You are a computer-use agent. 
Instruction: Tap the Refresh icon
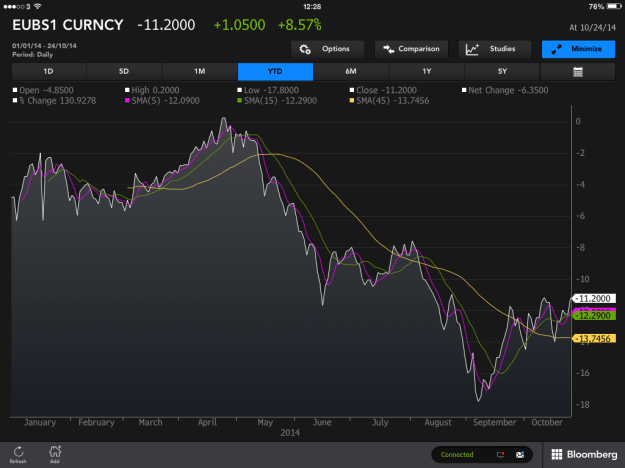point(18,454)
